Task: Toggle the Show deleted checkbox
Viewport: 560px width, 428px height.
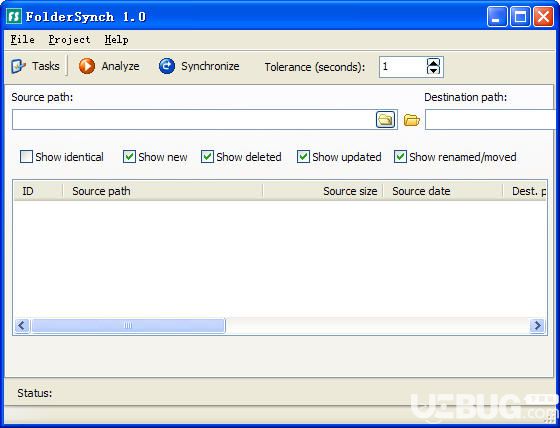Action: (x=207, y=156)
